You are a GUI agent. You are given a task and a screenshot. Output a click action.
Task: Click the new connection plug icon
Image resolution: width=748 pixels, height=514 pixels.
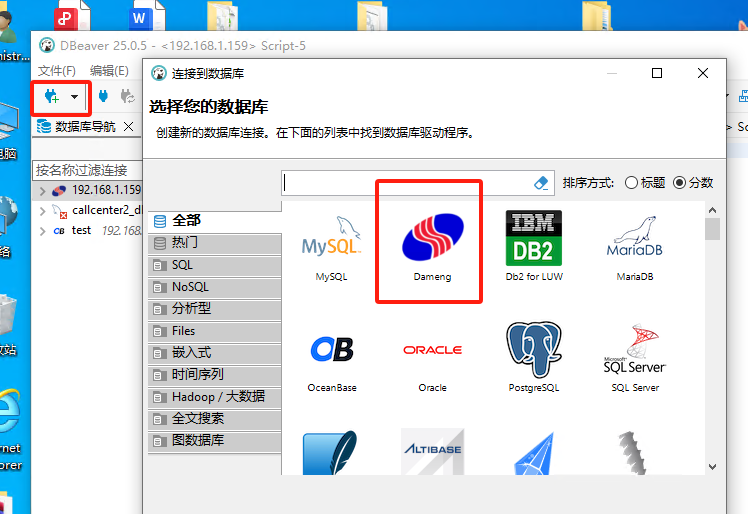pos(52,97)
